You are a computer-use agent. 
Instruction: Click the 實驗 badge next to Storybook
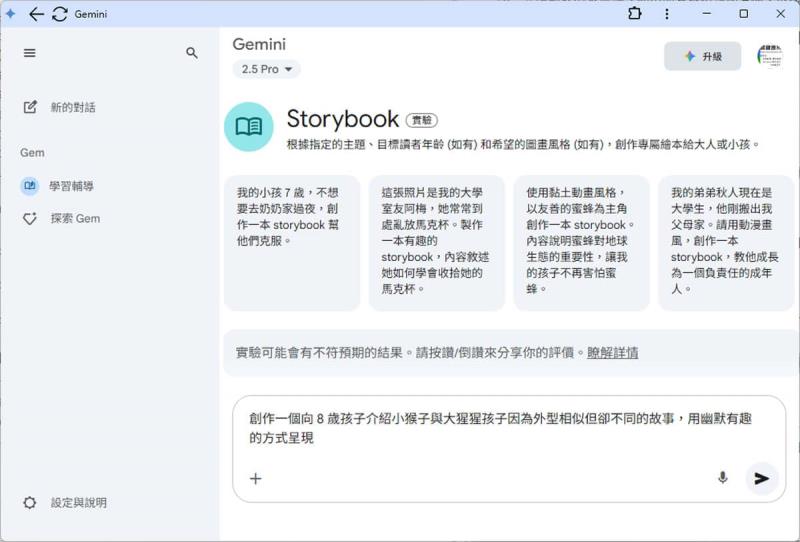421,120
